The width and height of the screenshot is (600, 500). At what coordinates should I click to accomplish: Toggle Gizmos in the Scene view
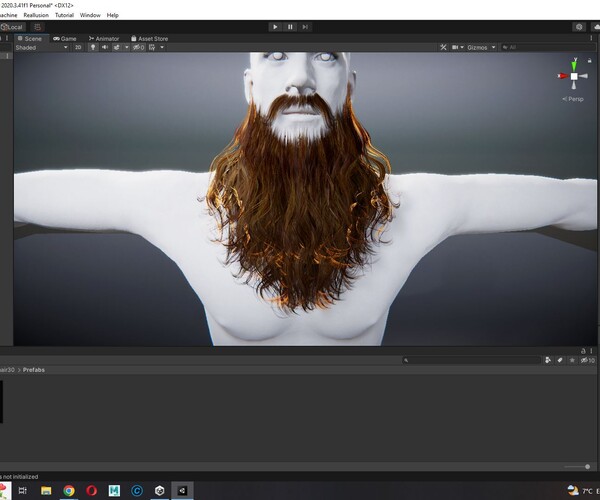477,47
